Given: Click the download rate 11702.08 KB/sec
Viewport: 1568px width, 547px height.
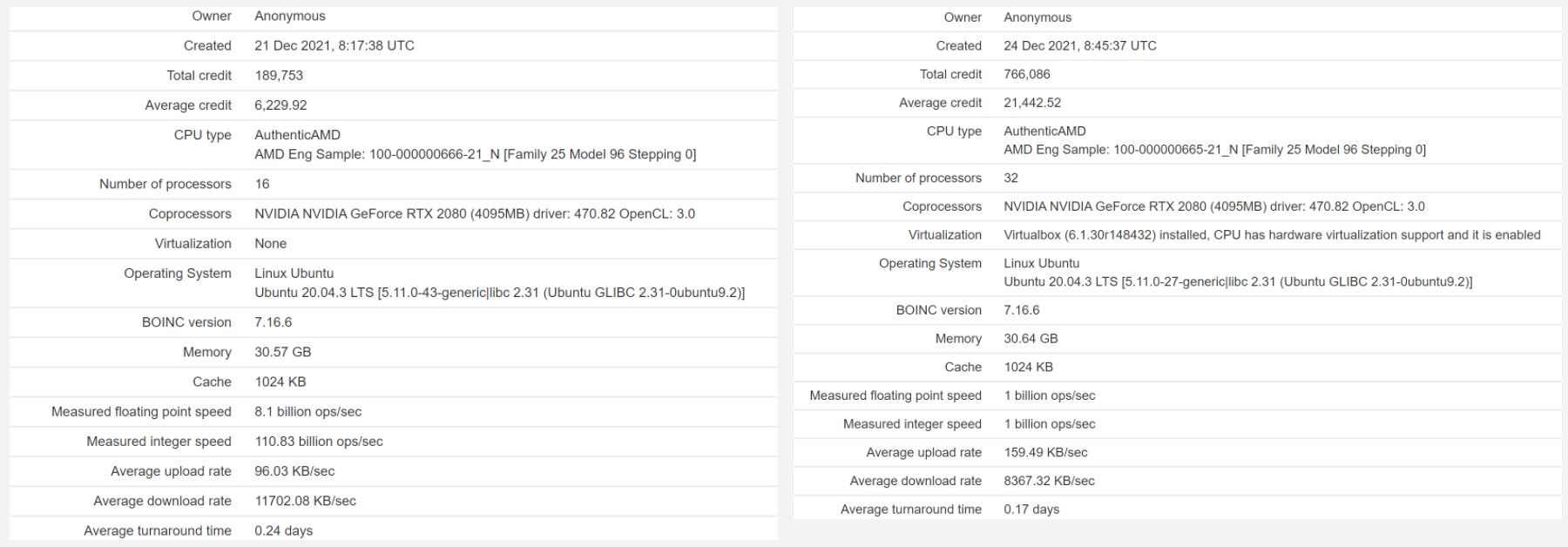Looking at the screenshot, I should point(305,501).
